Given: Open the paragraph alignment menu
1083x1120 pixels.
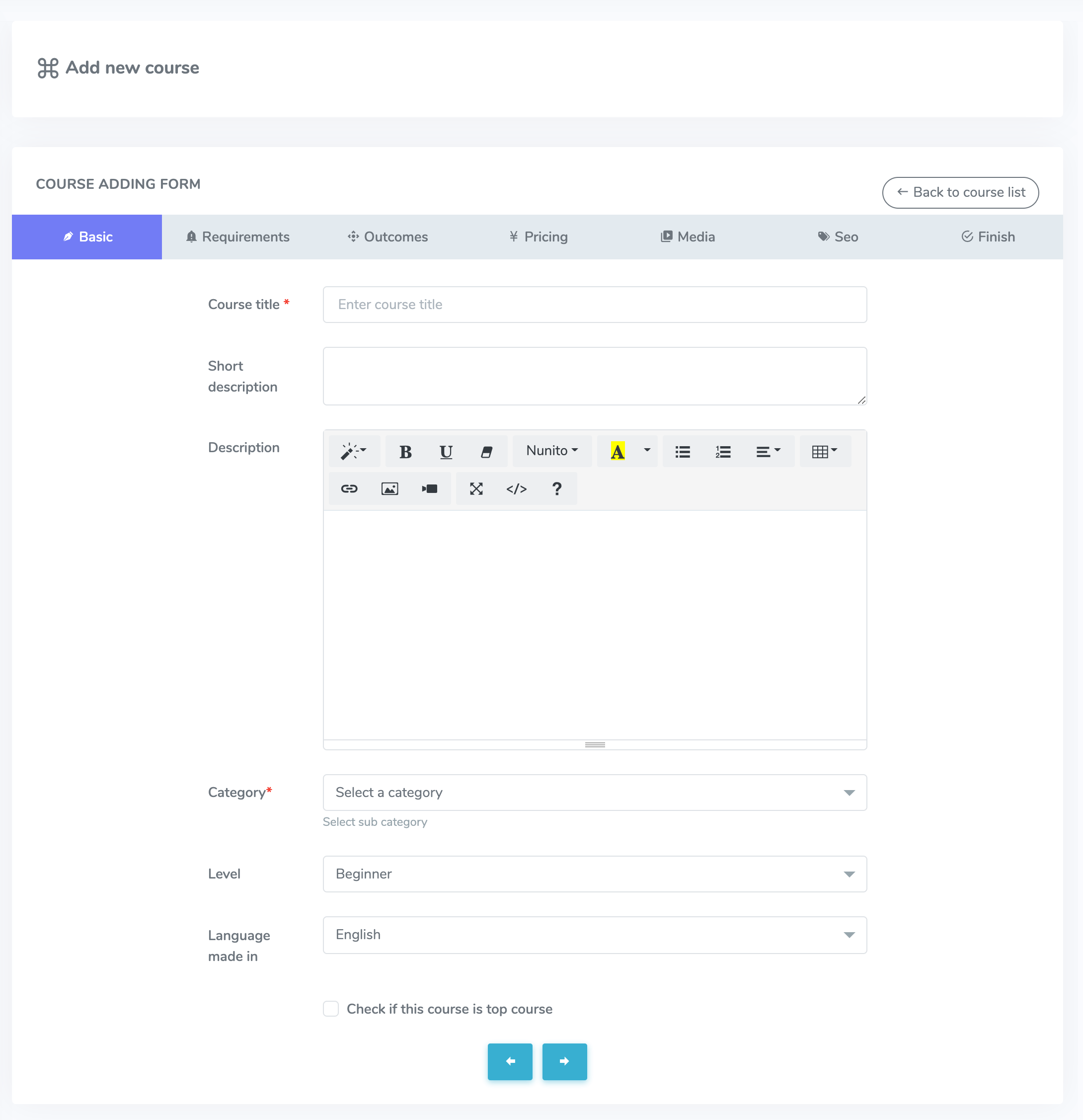Looking at the screenshot, I should pyautogui.click(x=769, y=451).
